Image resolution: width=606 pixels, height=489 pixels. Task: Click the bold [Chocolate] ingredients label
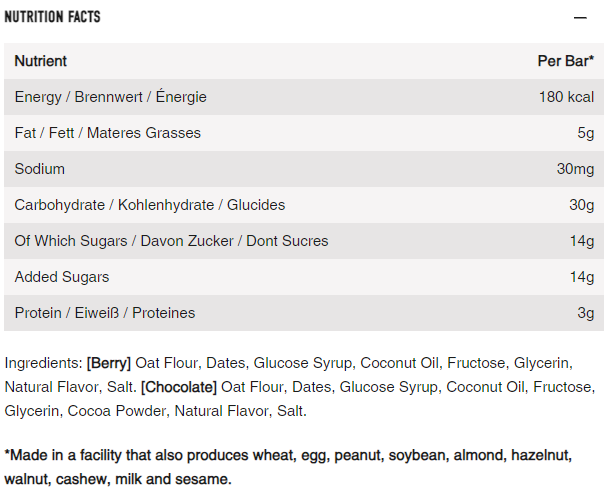(x=179, y=387)
